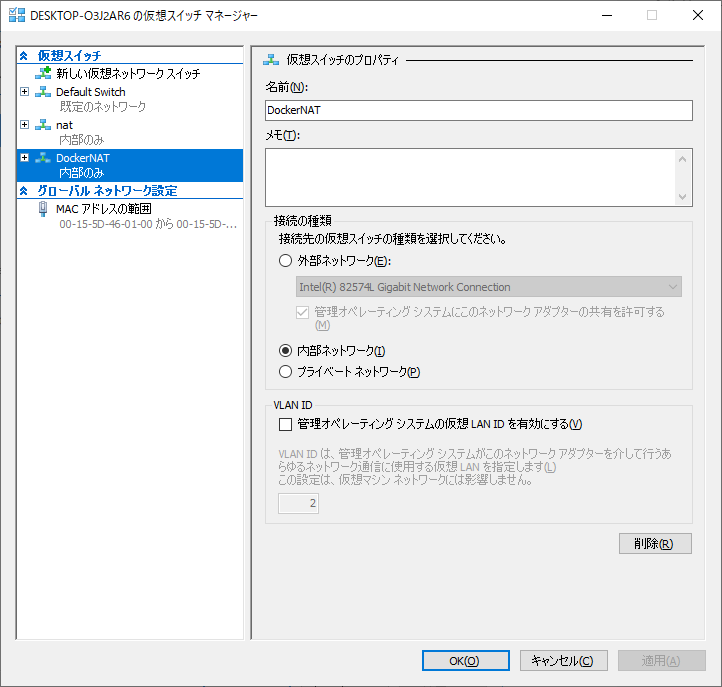Click the new virtual network switch icon
Viewport: 722px width, 687px height.
click(43, 73)
